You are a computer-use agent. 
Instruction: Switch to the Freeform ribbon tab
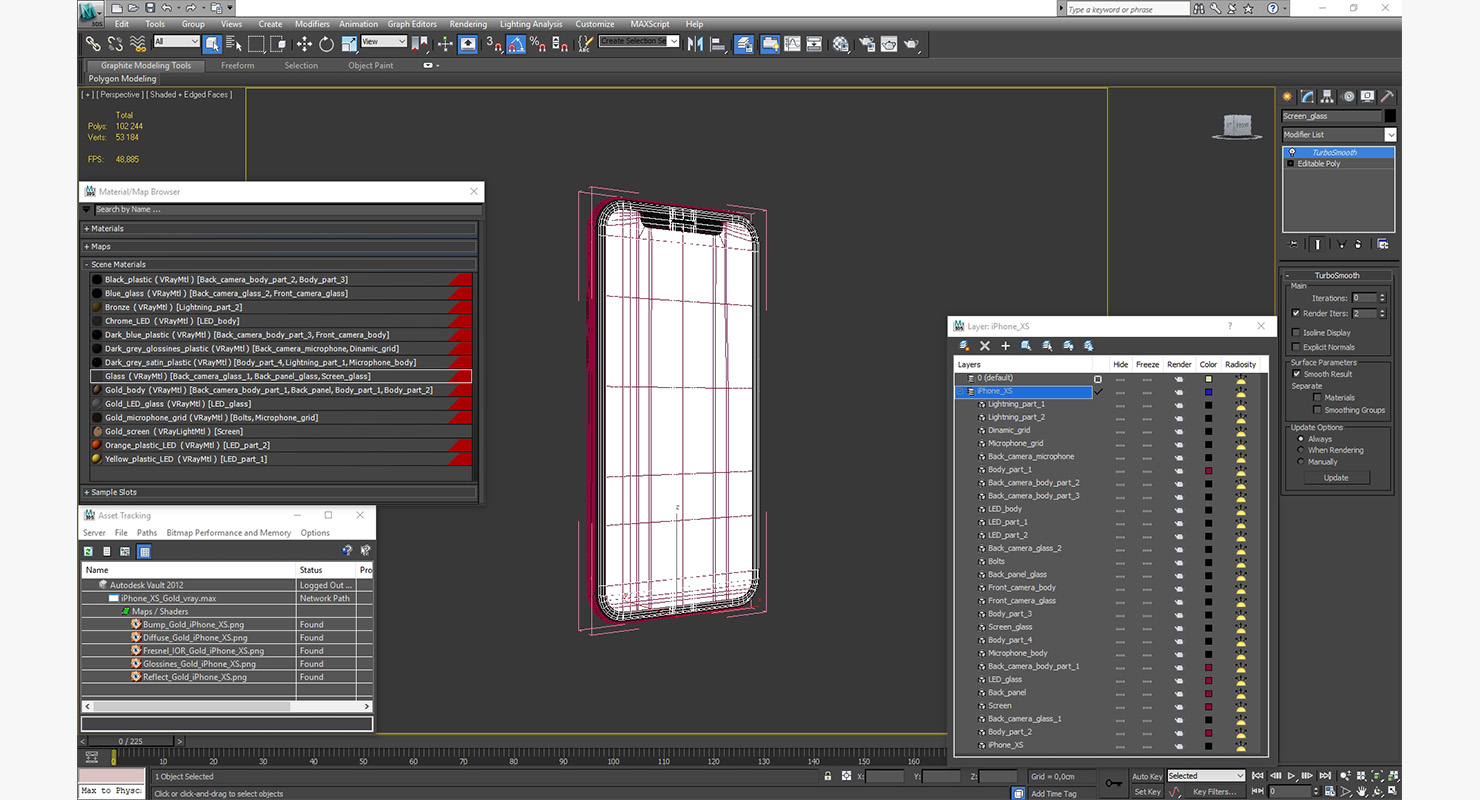pyautogui.click(x=237, y=66)
